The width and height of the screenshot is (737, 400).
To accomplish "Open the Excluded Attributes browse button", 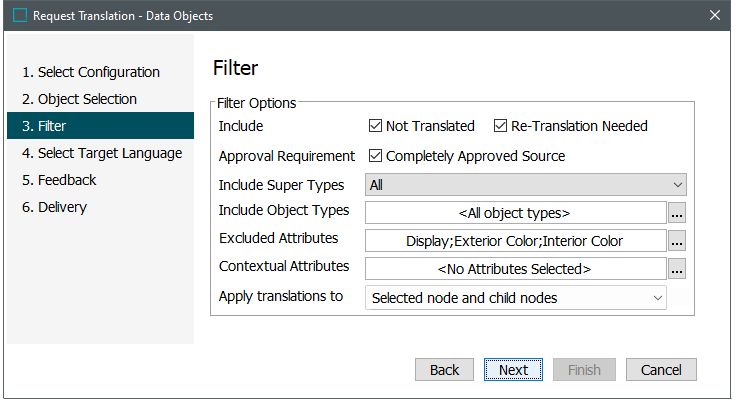I will (678, 241).
